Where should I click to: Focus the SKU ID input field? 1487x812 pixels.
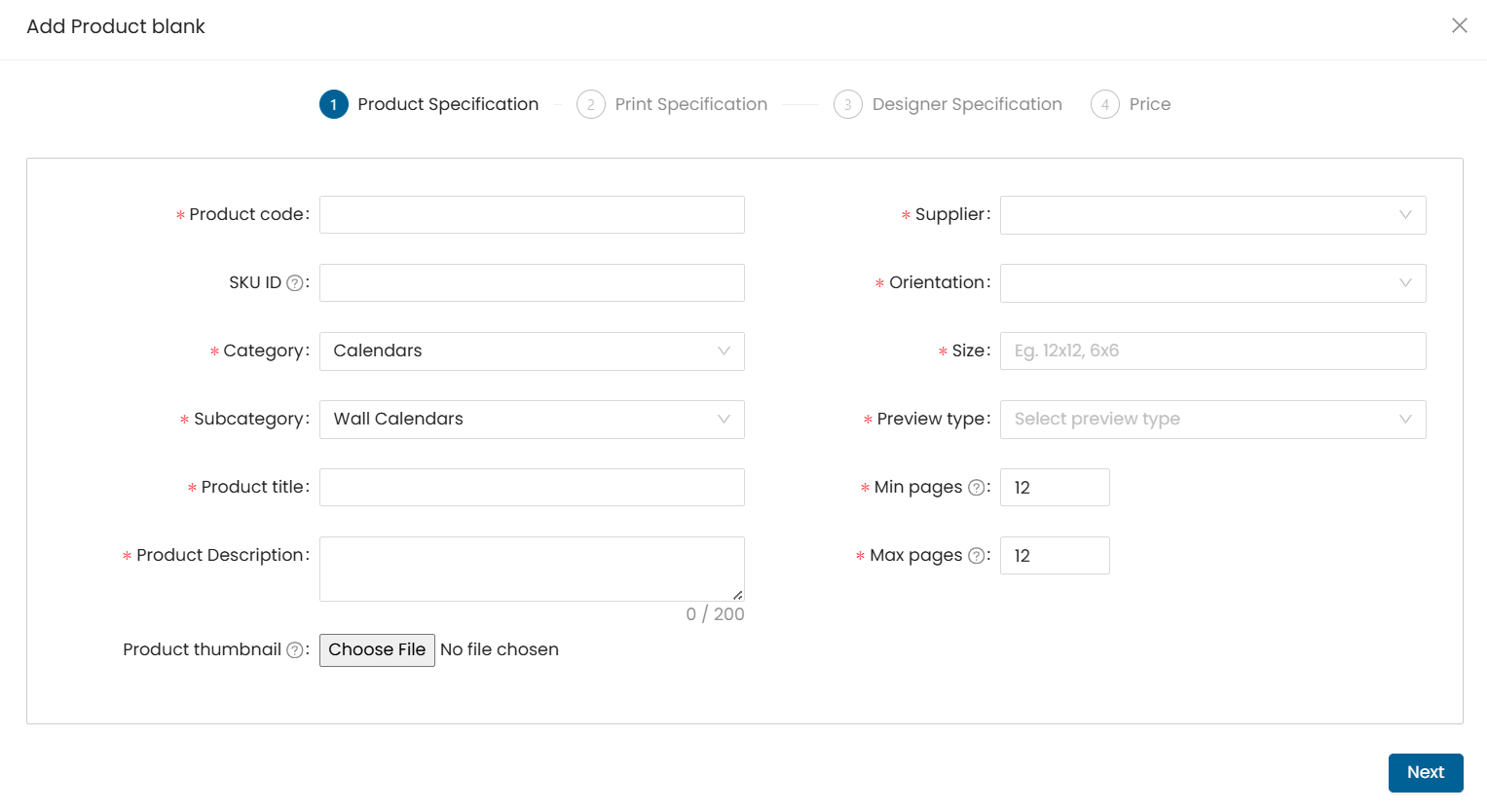click(532, 282)
